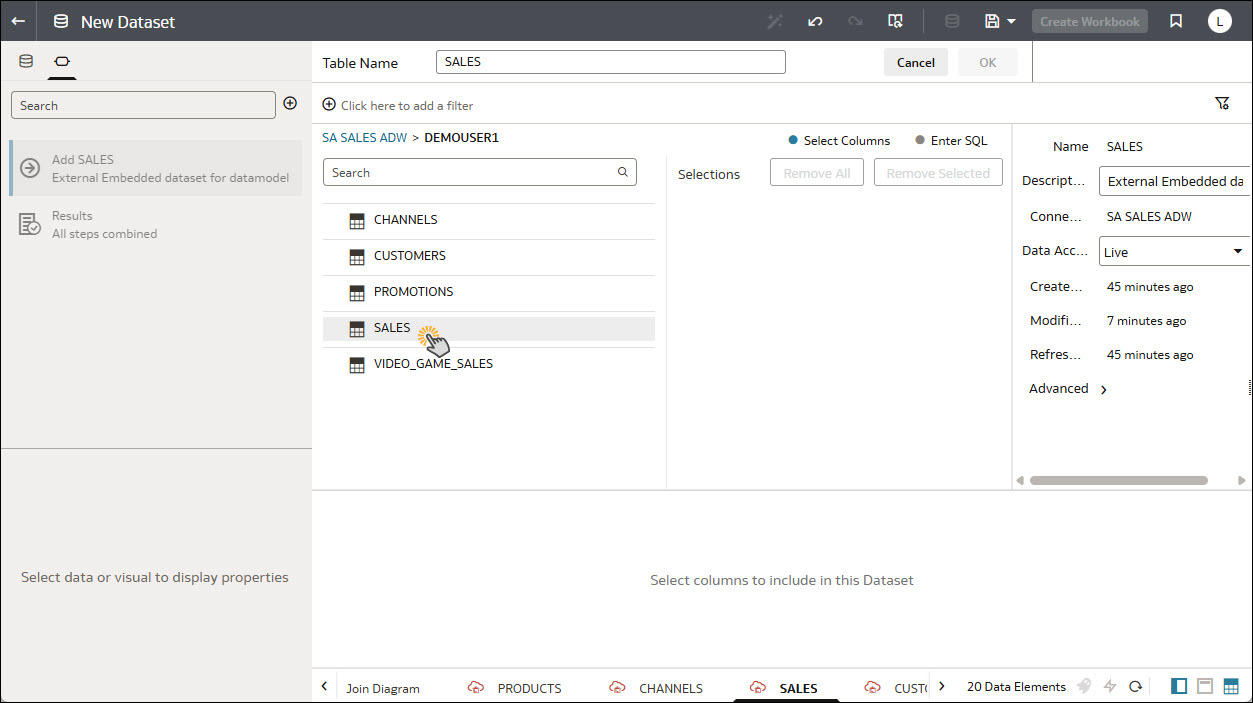Click the dataset icon beside New Dataset
Image resolution: width=1253 pixels, height=703 pixels.
tap(61, 21)
